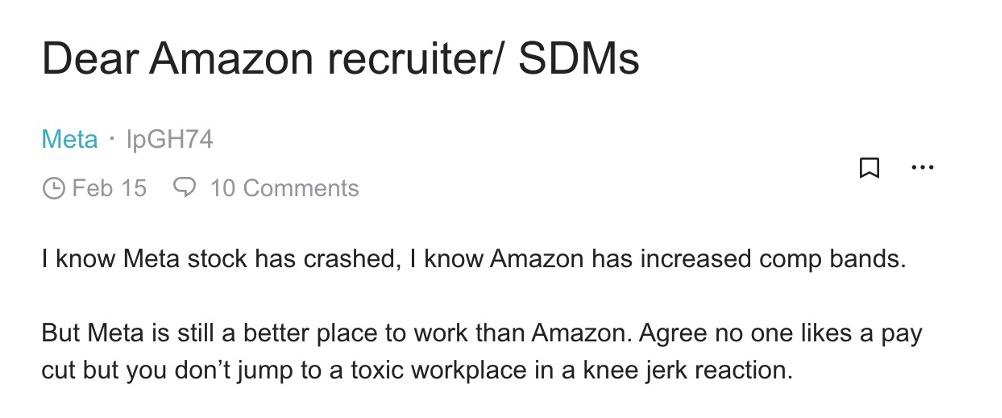This screenshot has width=1002, height=418.
Task: View profile of user IpGH74
Action: tap(168, 139)
